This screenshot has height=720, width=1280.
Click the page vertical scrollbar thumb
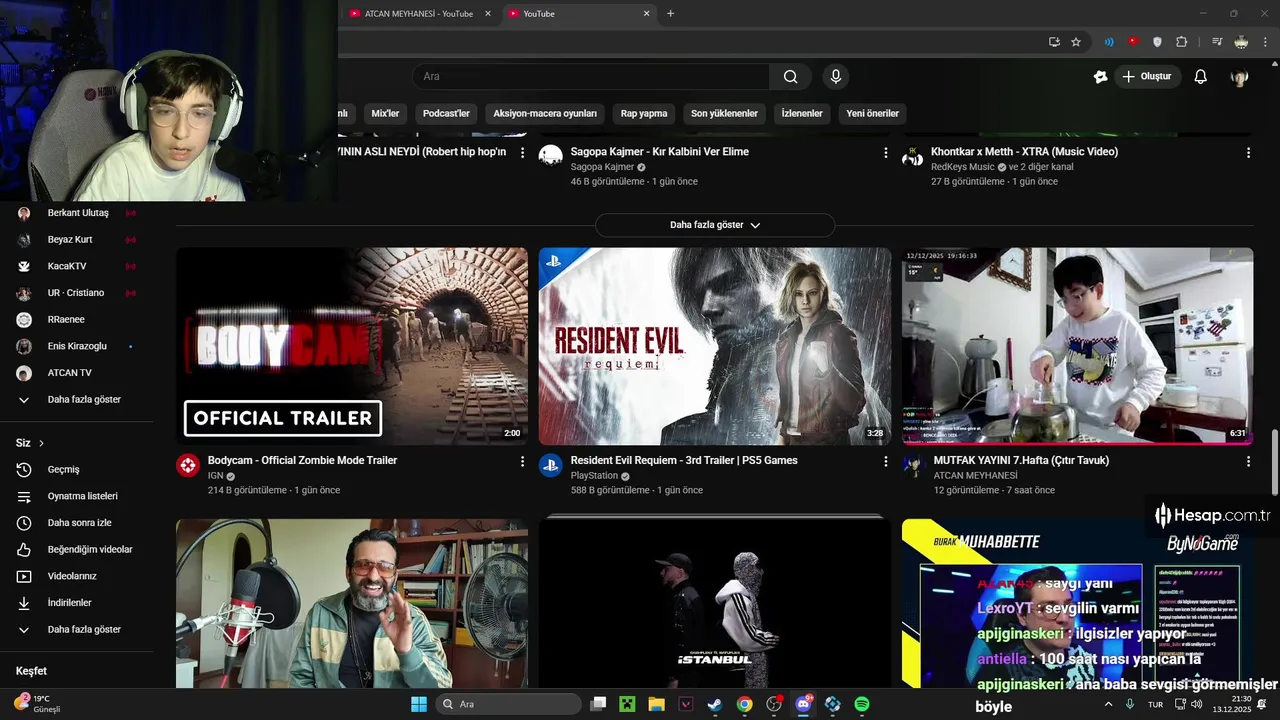(x=1274, y=462)
